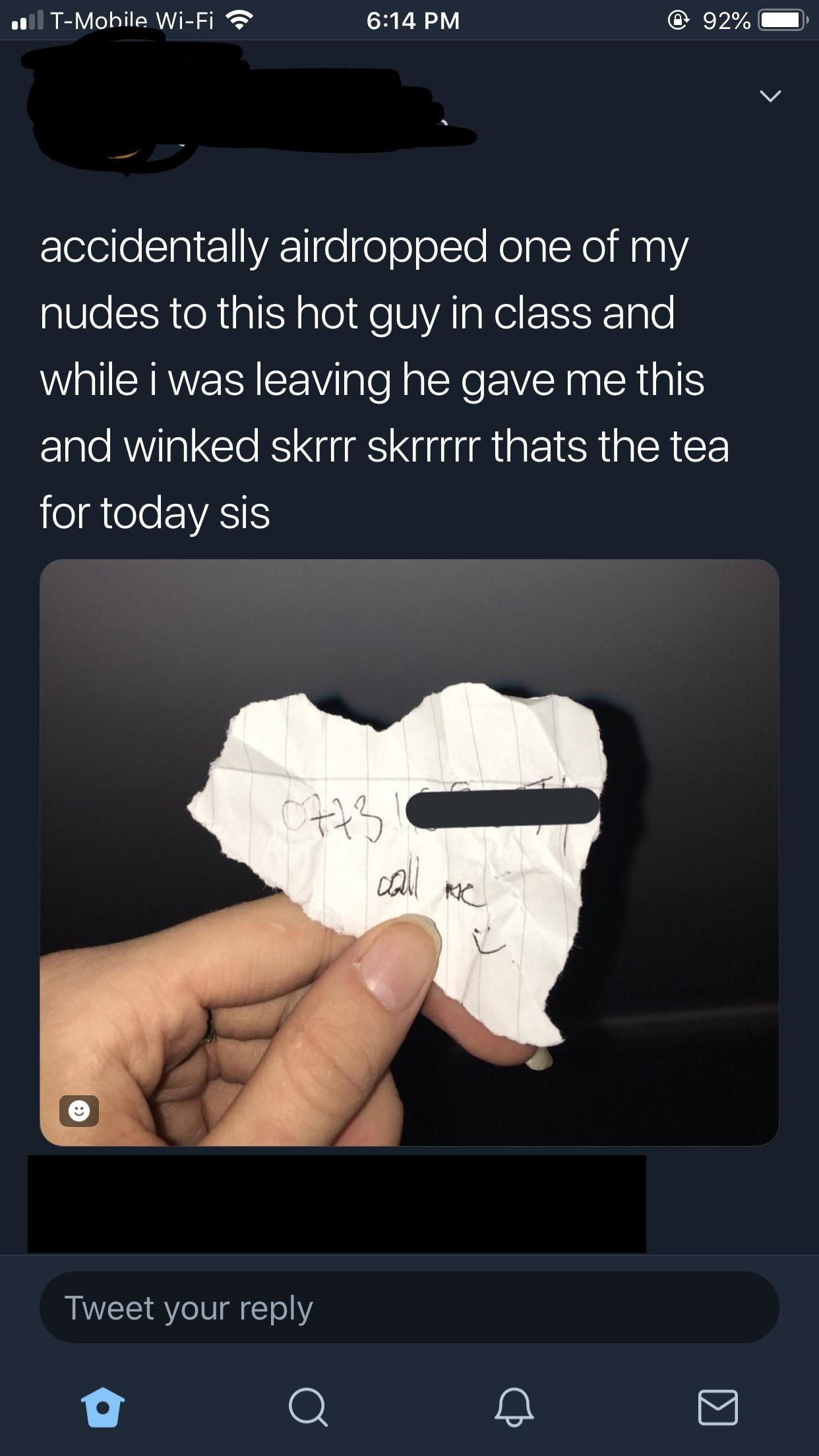This screenshot has height=1456, width=819.
Task: Tap the Tweet your reply field
Action: click(409, 1308)
